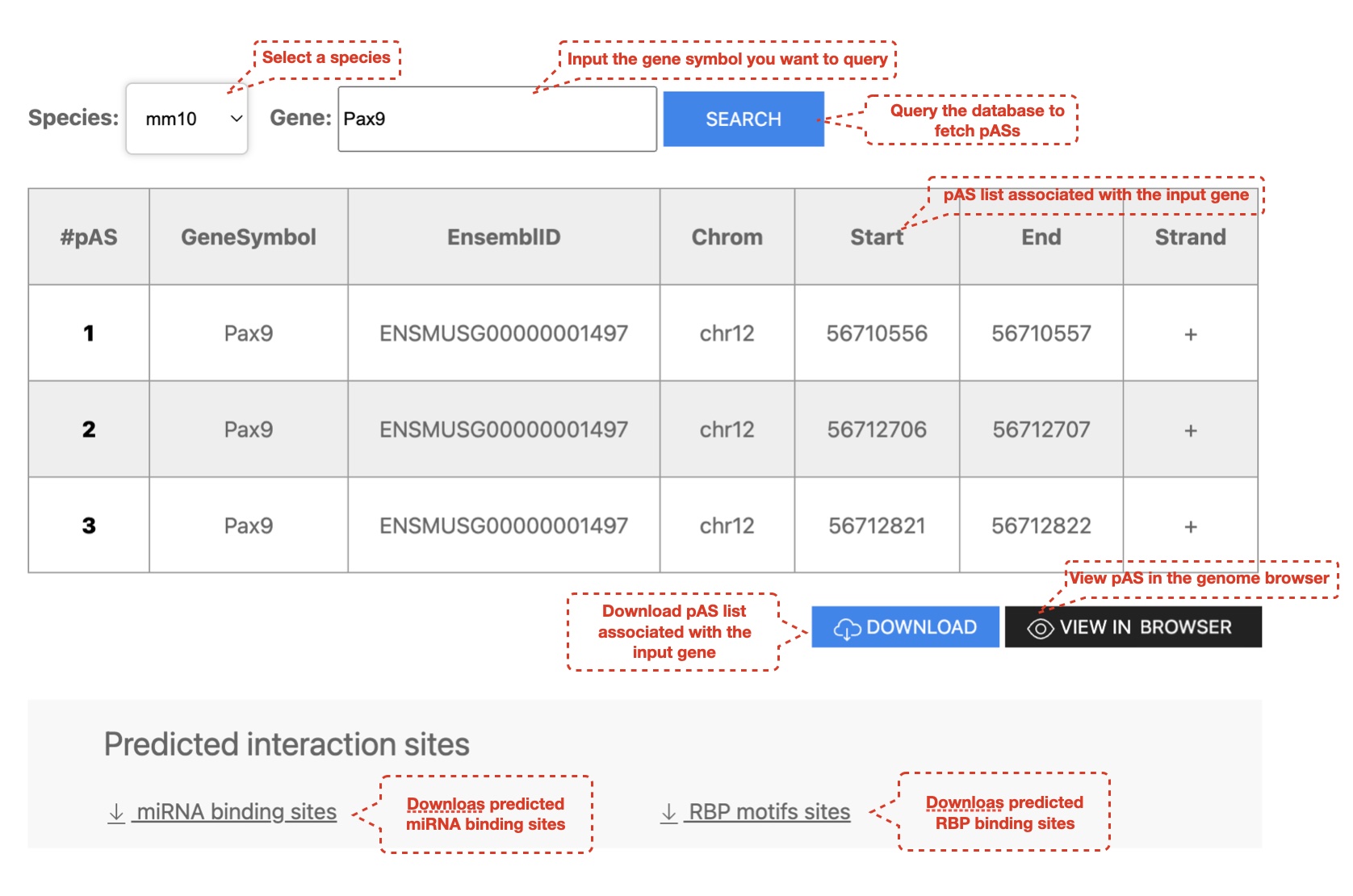Click the cloud download icon
1353x896 pixels.
click(x=847, y=628)
